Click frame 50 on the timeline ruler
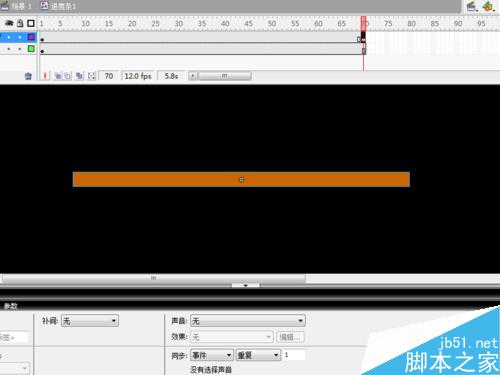The height and width of the screenshot is (375, 500). click(272, 24)
